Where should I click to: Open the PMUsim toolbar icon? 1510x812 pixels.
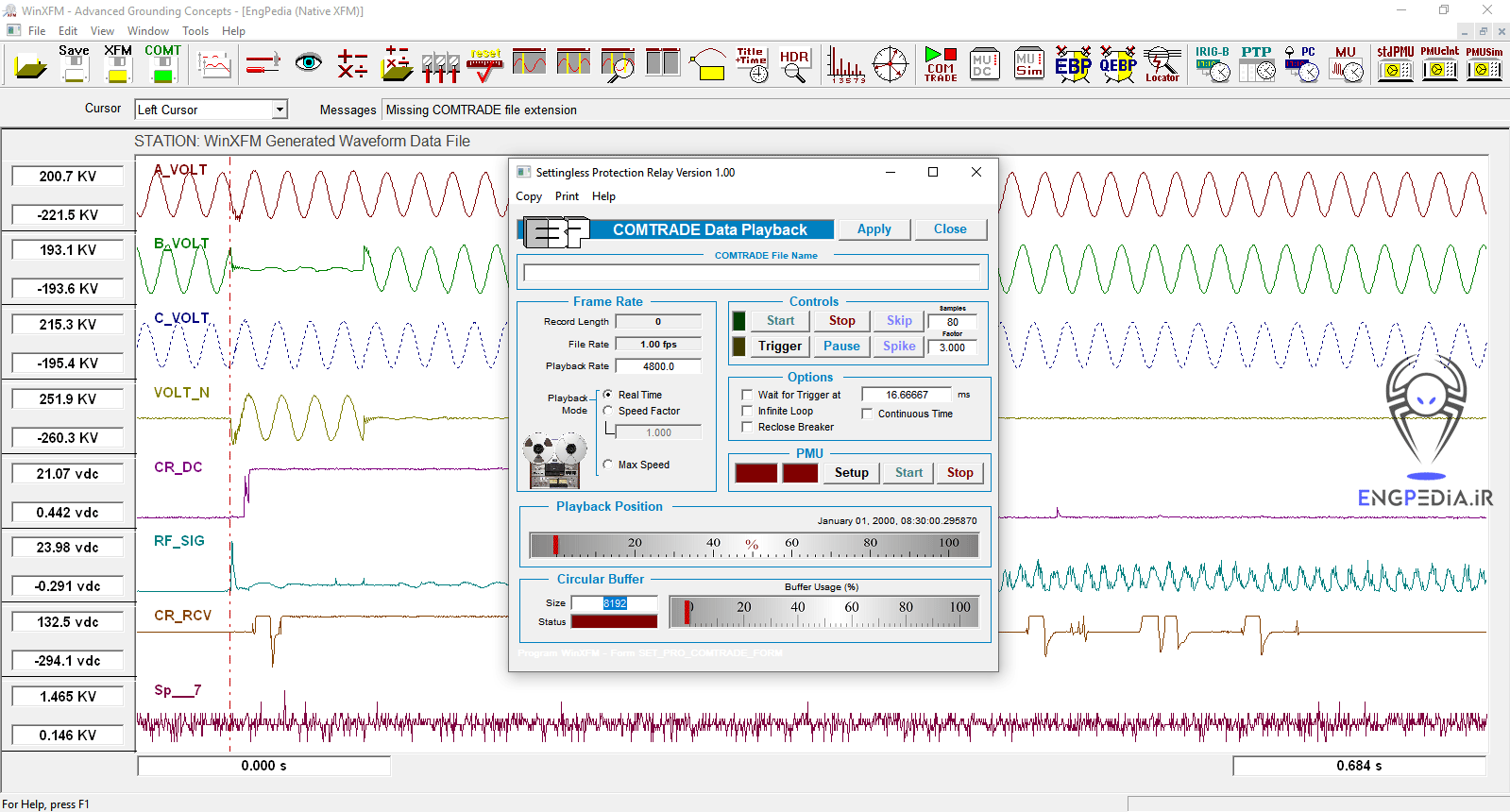(1485, 64)
